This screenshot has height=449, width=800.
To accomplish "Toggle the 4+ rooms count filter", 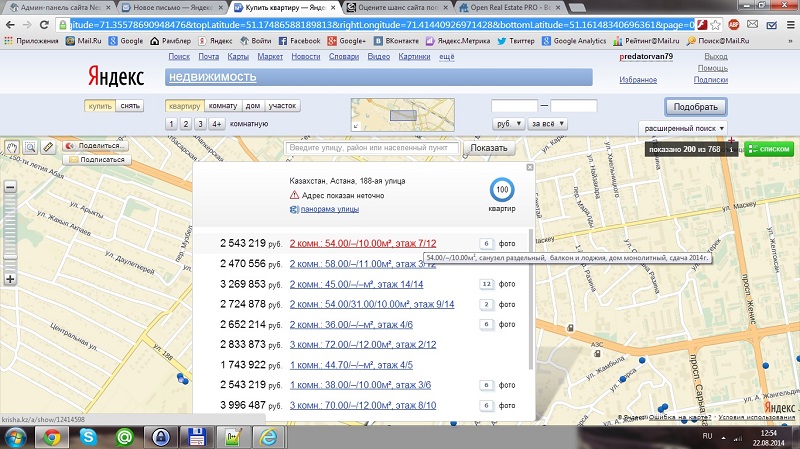I will (x=217, y=124).
